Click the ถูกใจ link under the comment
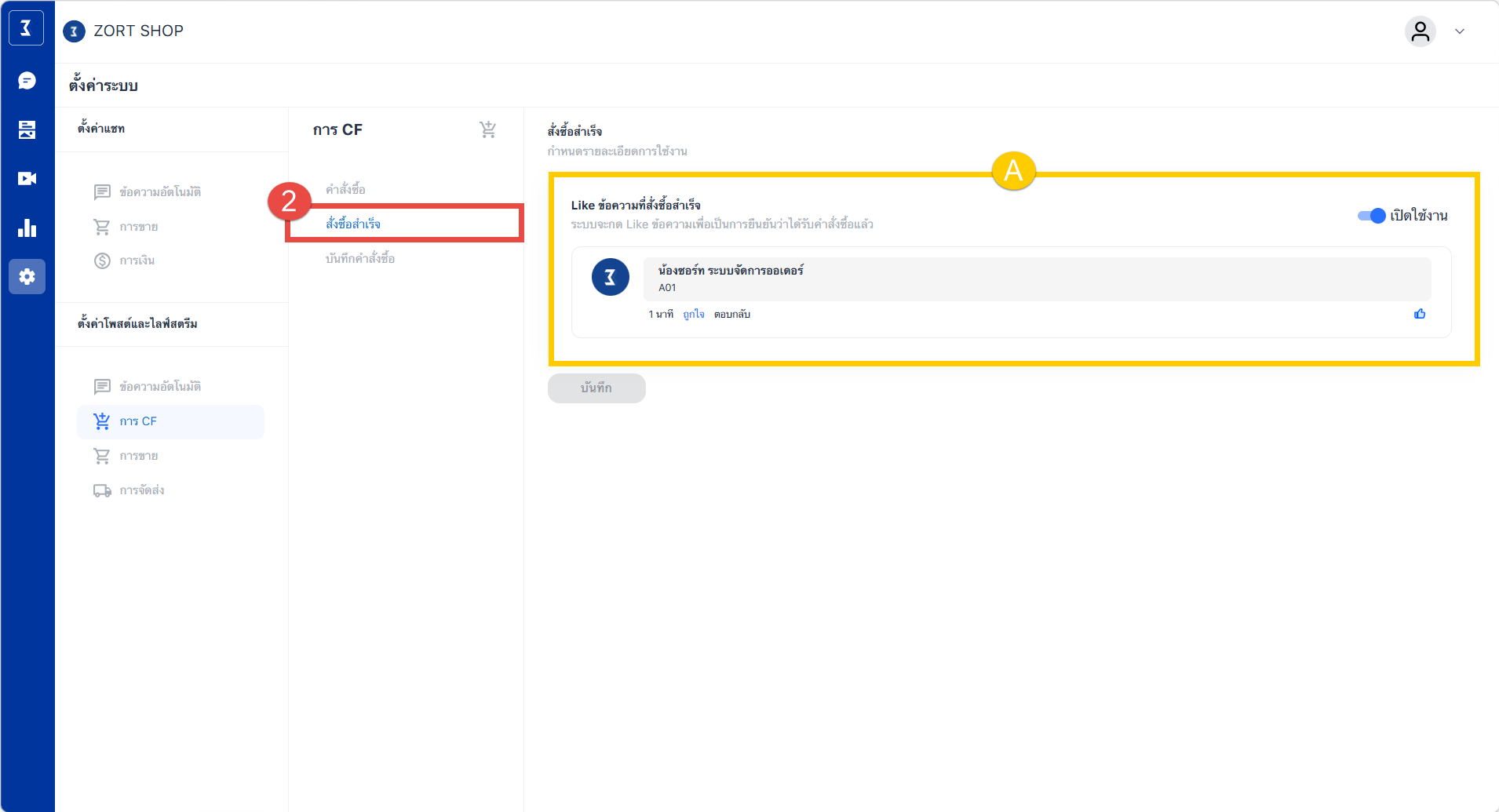The image size is (1499, 812). tap(693, 315)
